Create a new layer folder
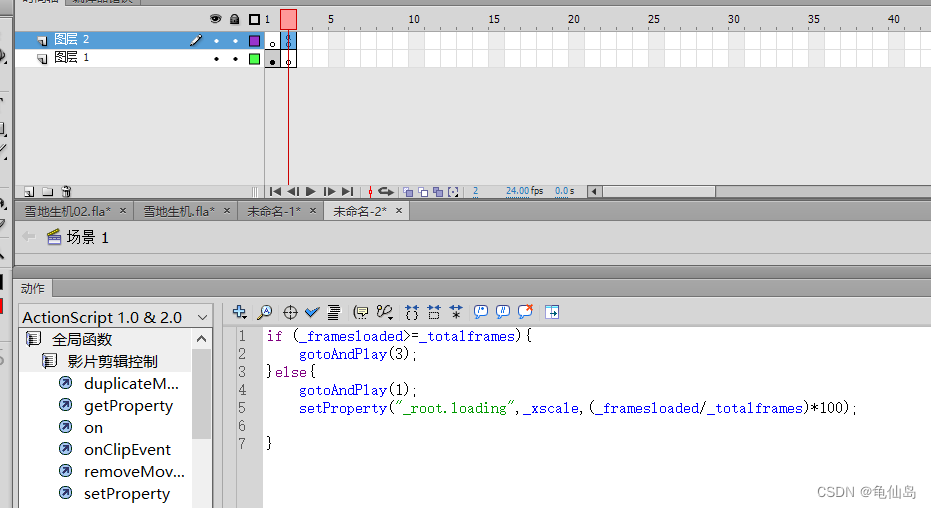 (48, 192)
